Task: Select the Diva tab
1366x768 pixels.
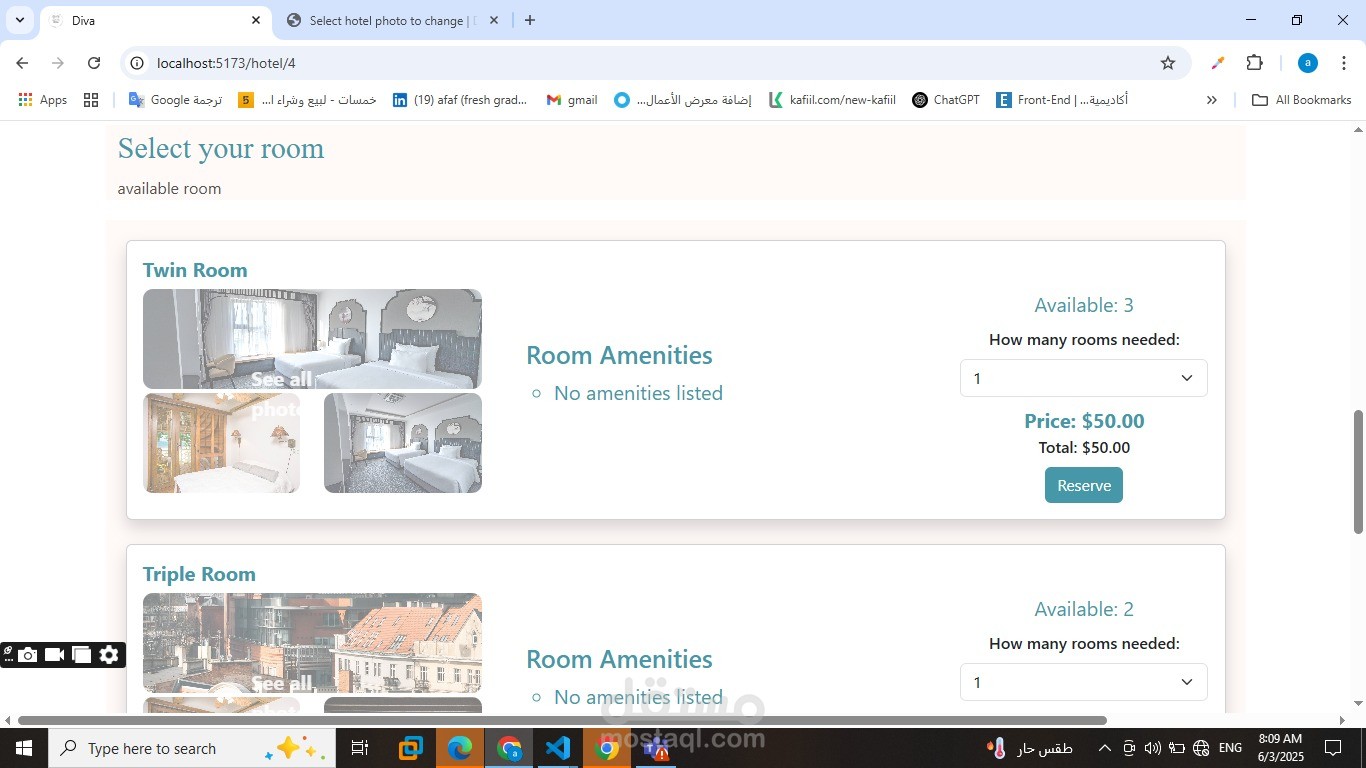Action: [155, 20]
